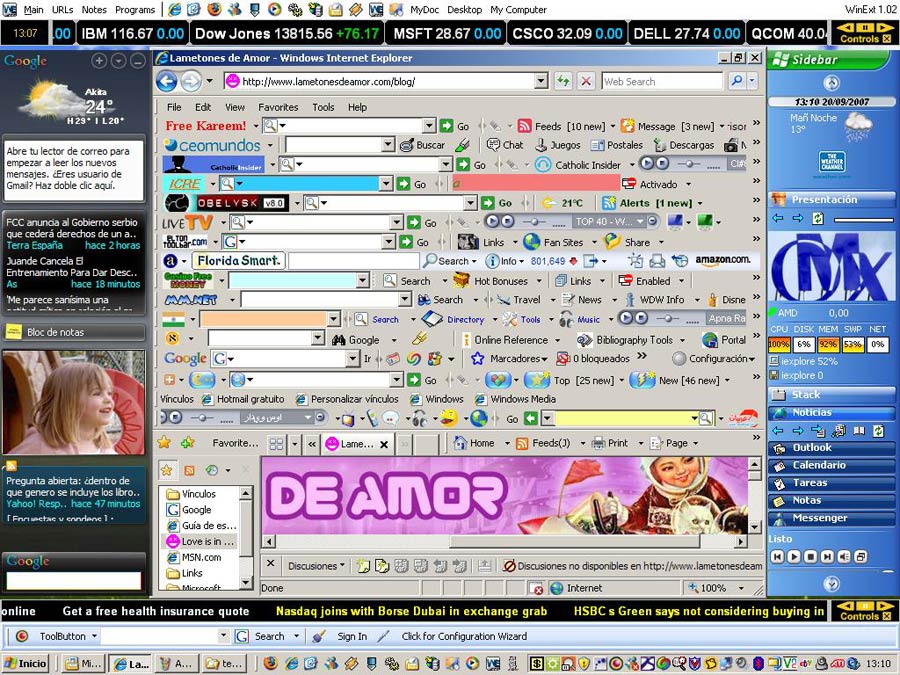
Task: Click the Hot Bonuses treasure chest icon
Action: 461,281
